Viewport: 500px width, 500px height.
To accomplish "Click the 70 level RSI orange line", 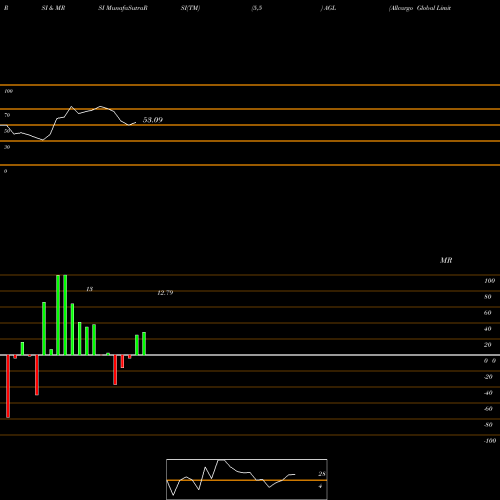I will coord(250,109).
